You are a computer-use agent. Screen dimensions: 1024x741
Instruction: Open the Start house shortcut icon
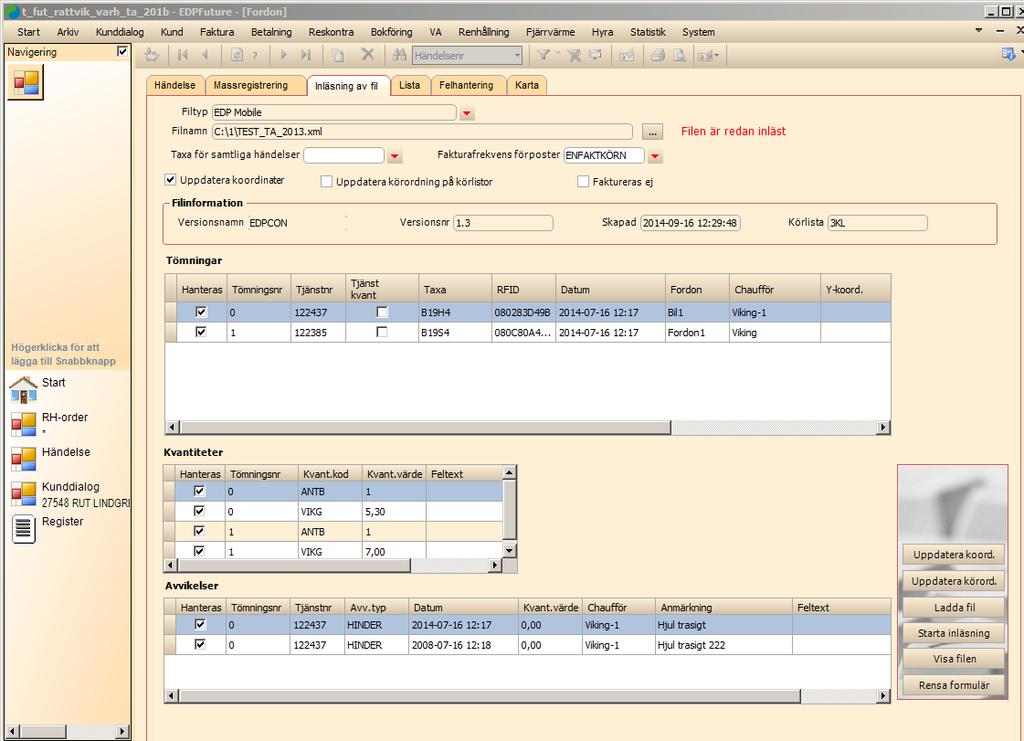coord(24,389)
